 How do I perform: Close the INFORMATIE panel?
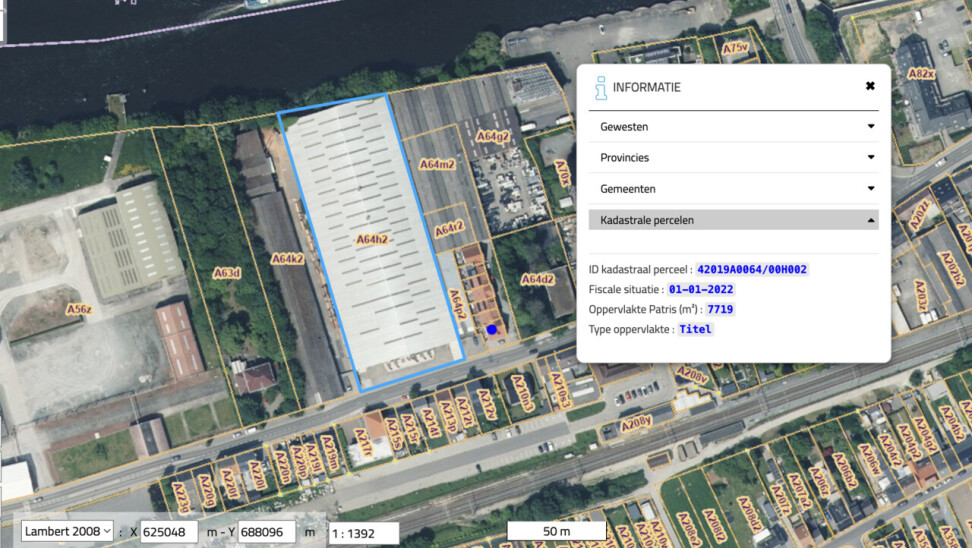870,86
